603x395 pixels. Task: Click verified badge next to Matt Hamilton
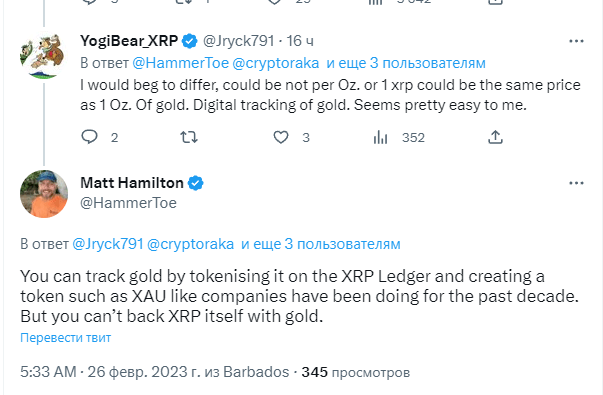(x=195, y=183)
